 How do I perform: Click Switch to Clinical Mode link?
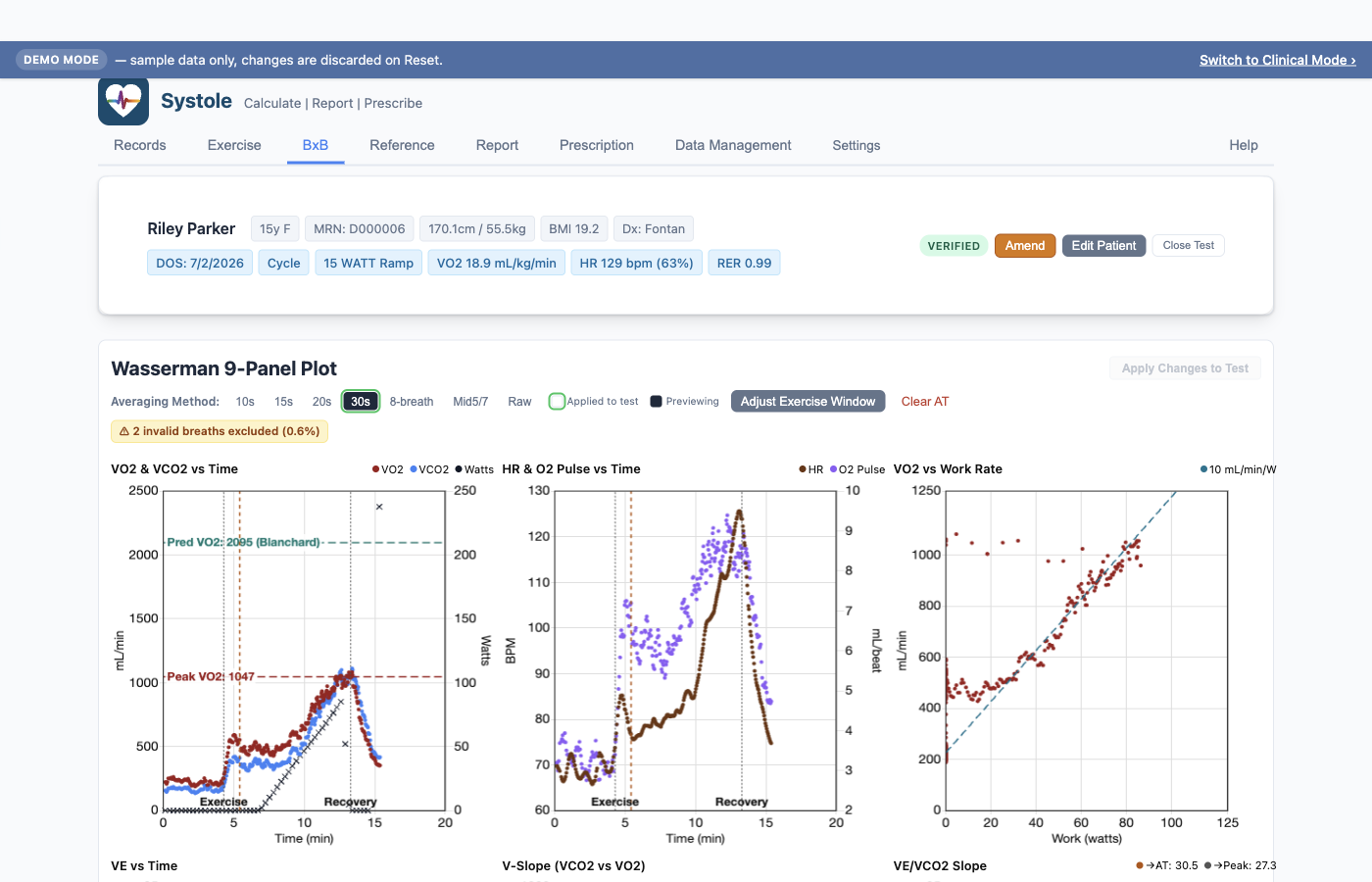click(1278, 60)
